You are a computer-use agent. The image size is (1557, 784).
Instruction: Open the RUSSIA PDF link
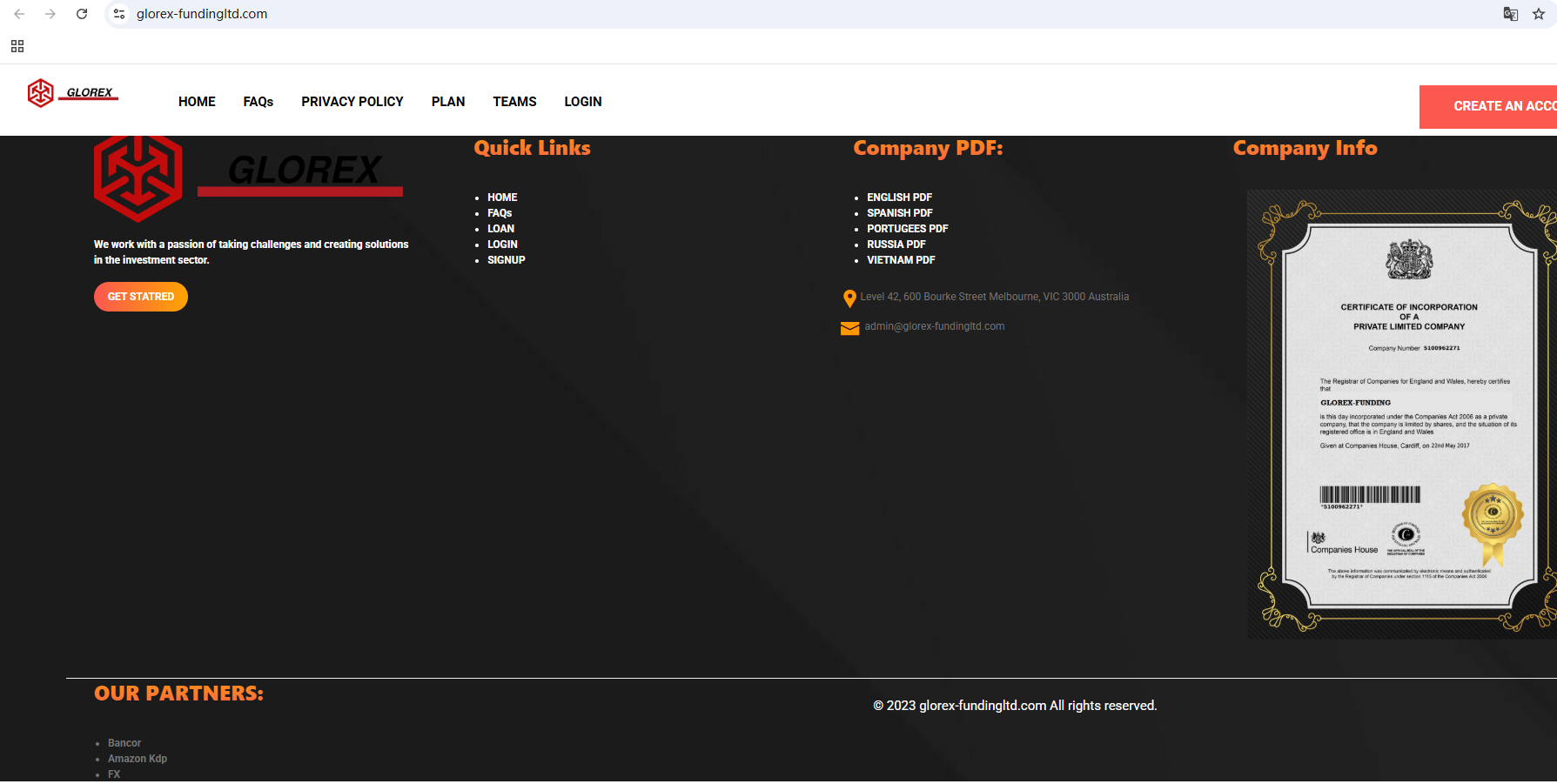[896, 245]
